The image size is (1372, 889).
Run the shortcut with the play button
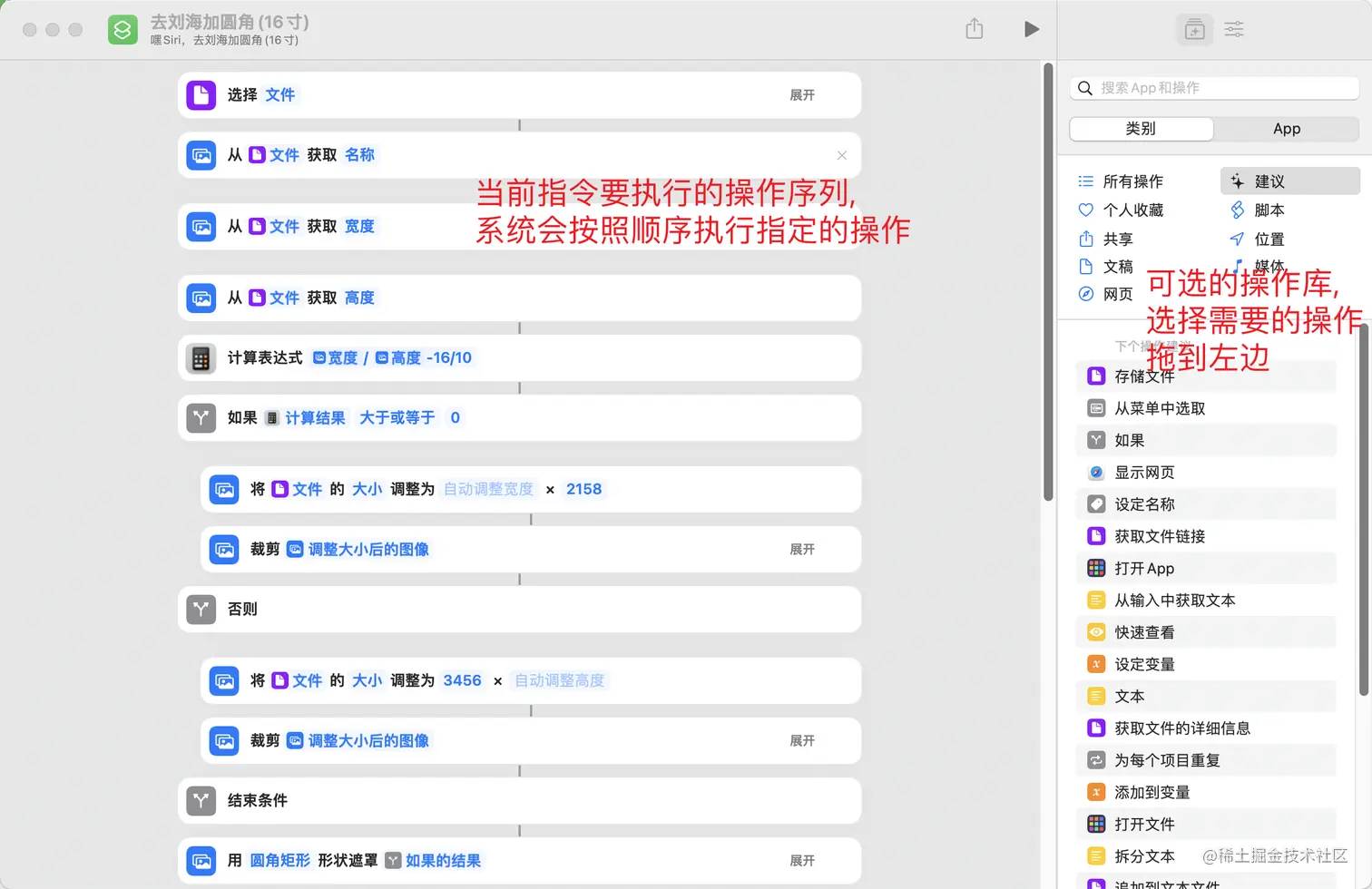click(x=1032, y=29)
